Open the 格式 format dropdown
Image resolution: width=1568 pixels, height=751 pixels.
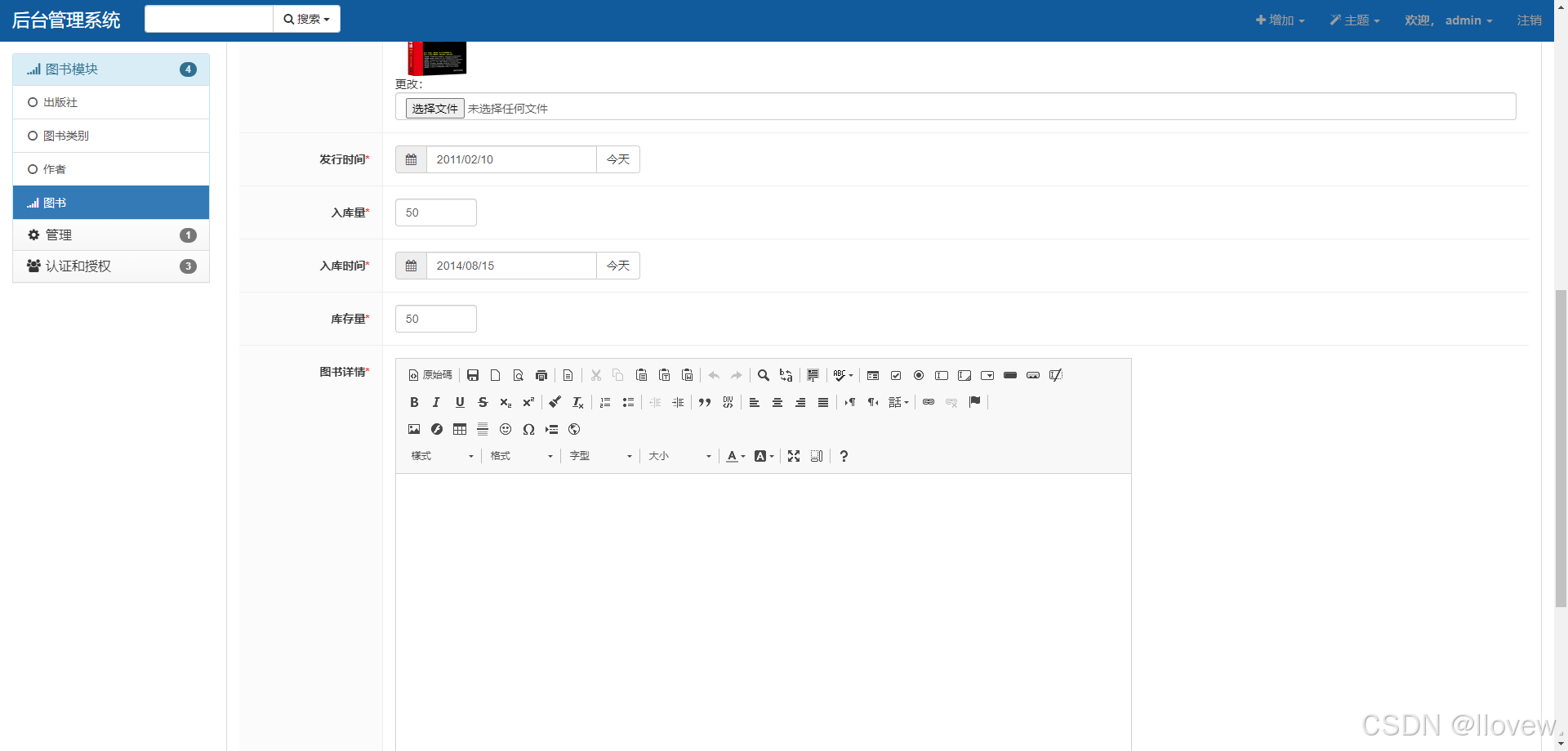(x=521, y=456)
